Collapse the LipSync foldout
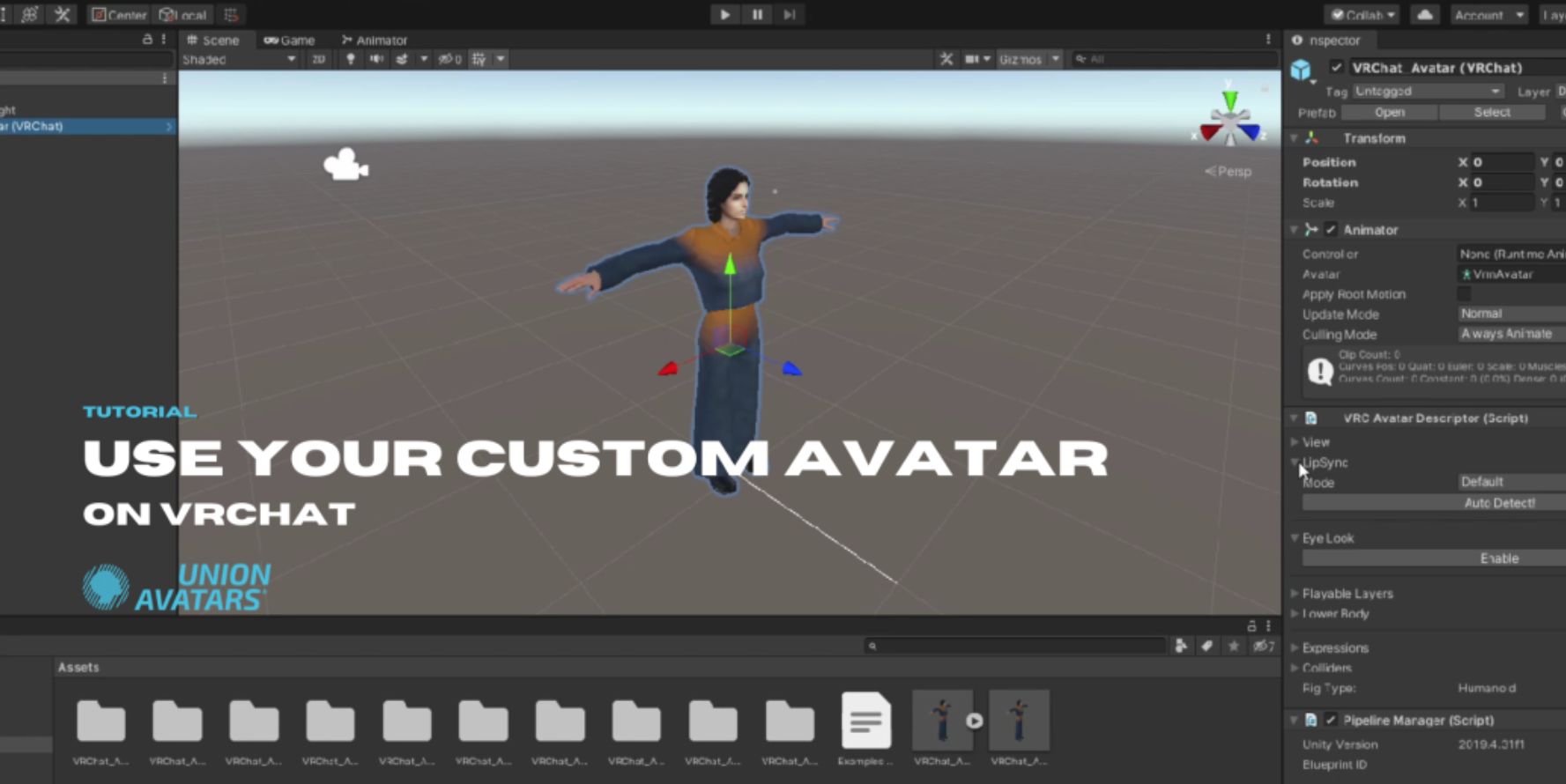 [x=1294, y=462]
